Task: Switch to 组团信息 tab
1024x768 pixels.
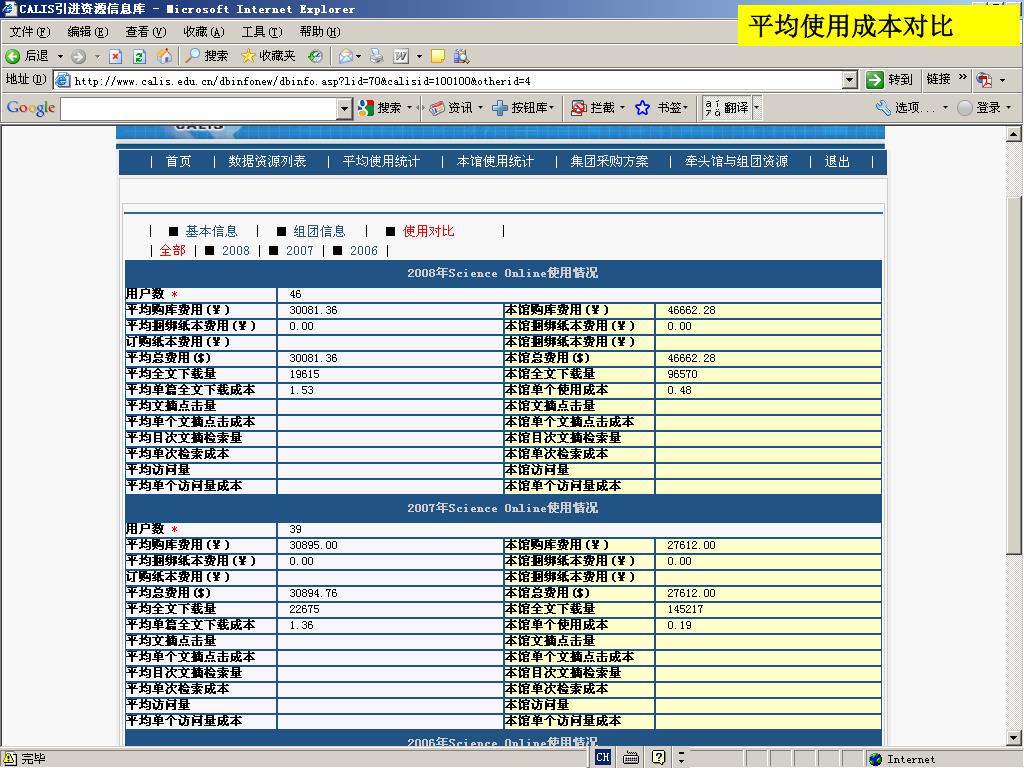Action: pos(319,231)
